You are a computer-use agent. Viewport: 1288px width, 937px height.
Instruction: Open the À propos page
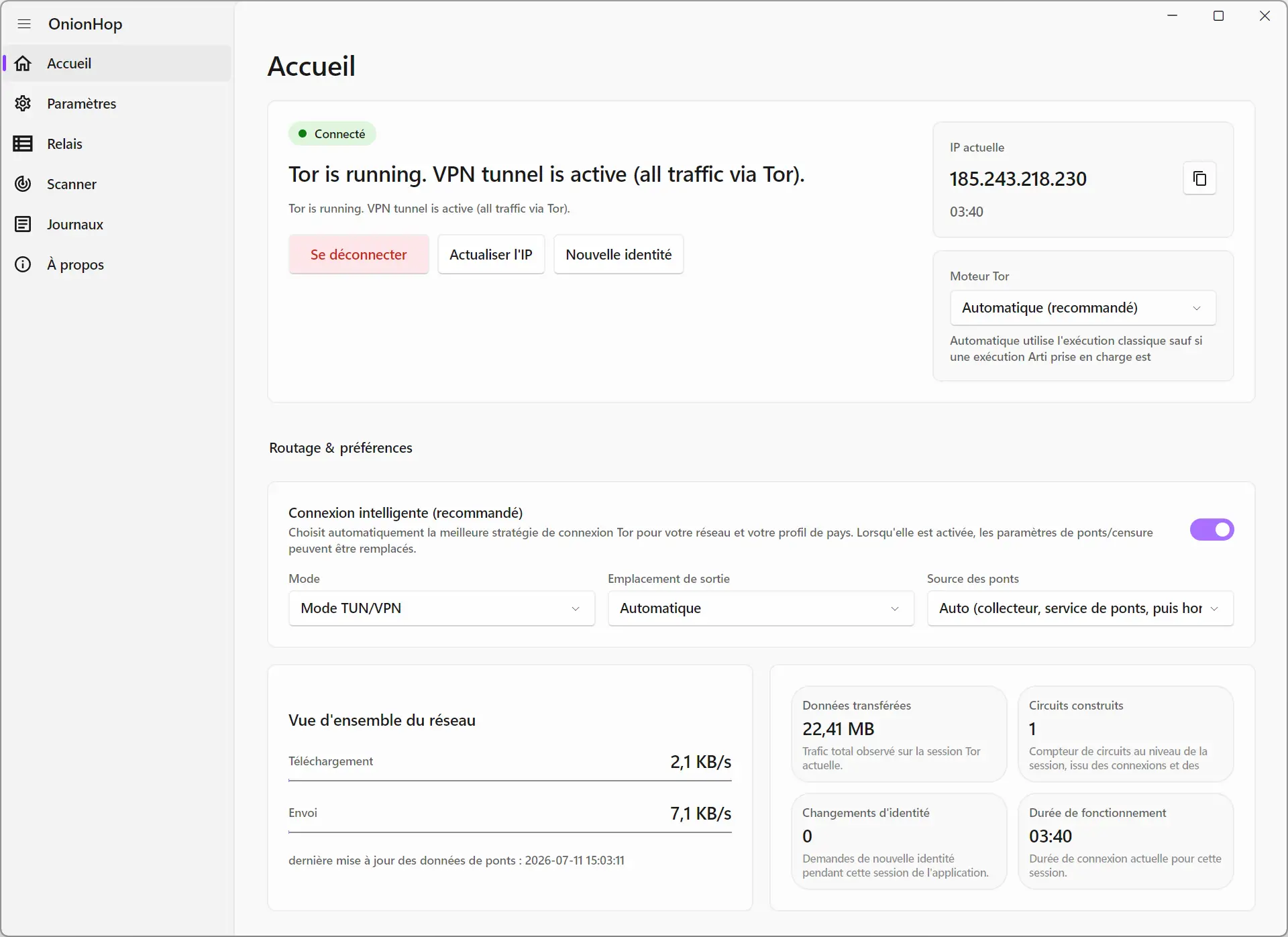click(117, 264)
